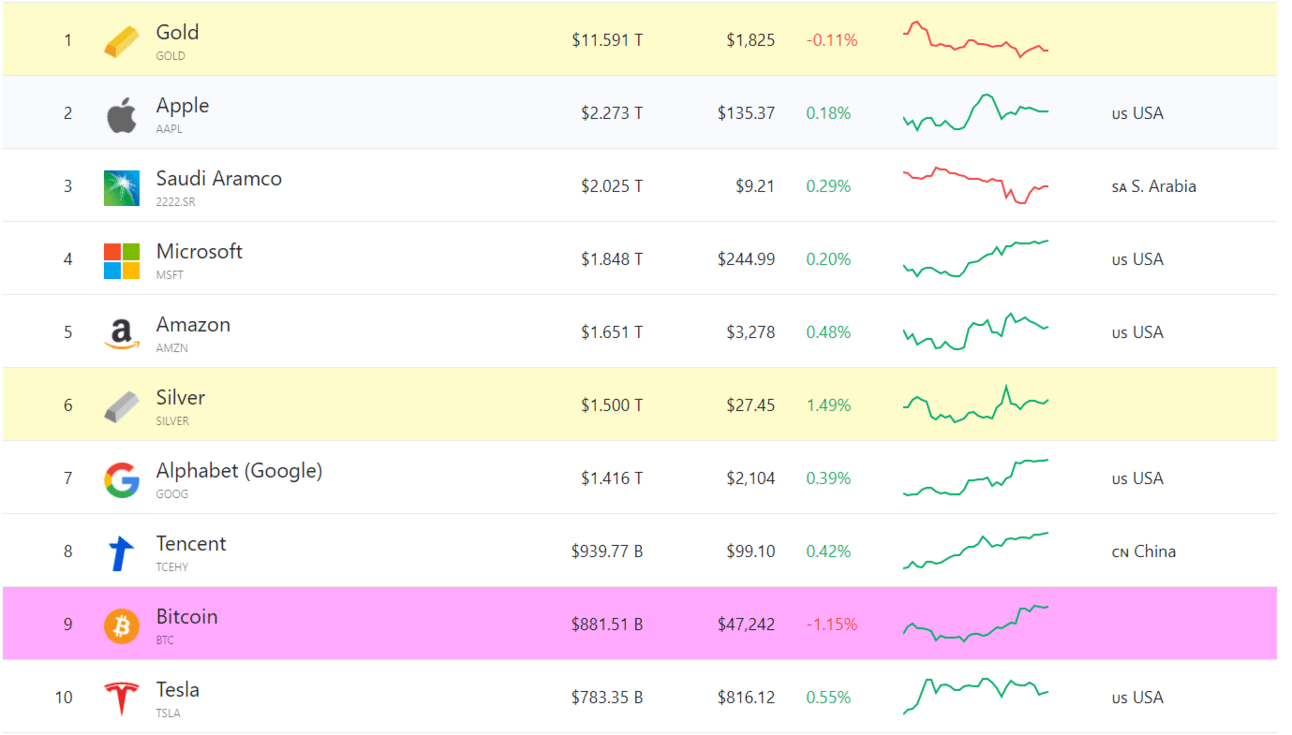Click the red Tesla logo
1292x735 pixels.
pyautogui.click(x=122, y=699)
